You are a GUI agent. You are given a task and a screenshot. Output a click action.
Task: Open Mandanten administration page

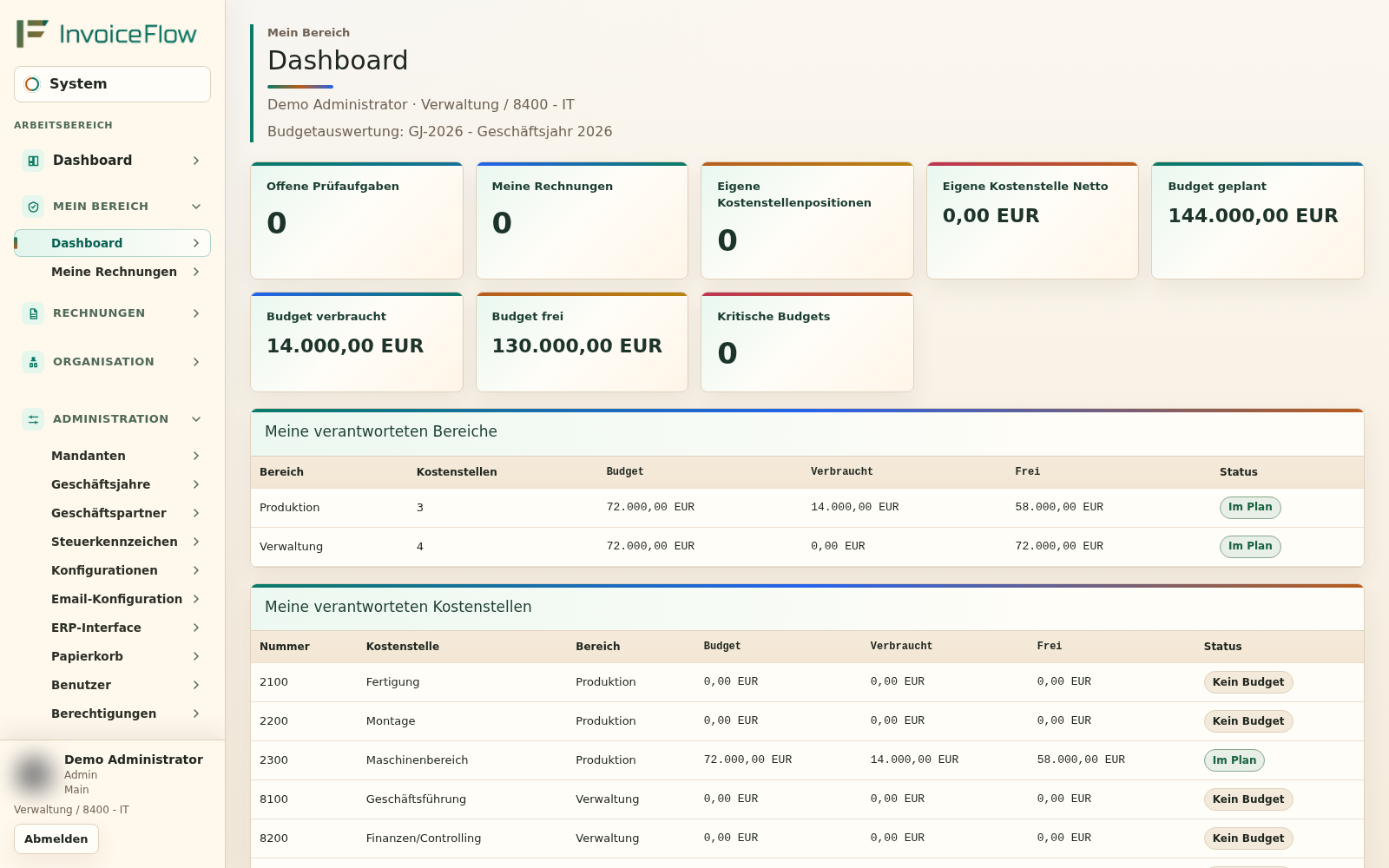click(112, 456)
